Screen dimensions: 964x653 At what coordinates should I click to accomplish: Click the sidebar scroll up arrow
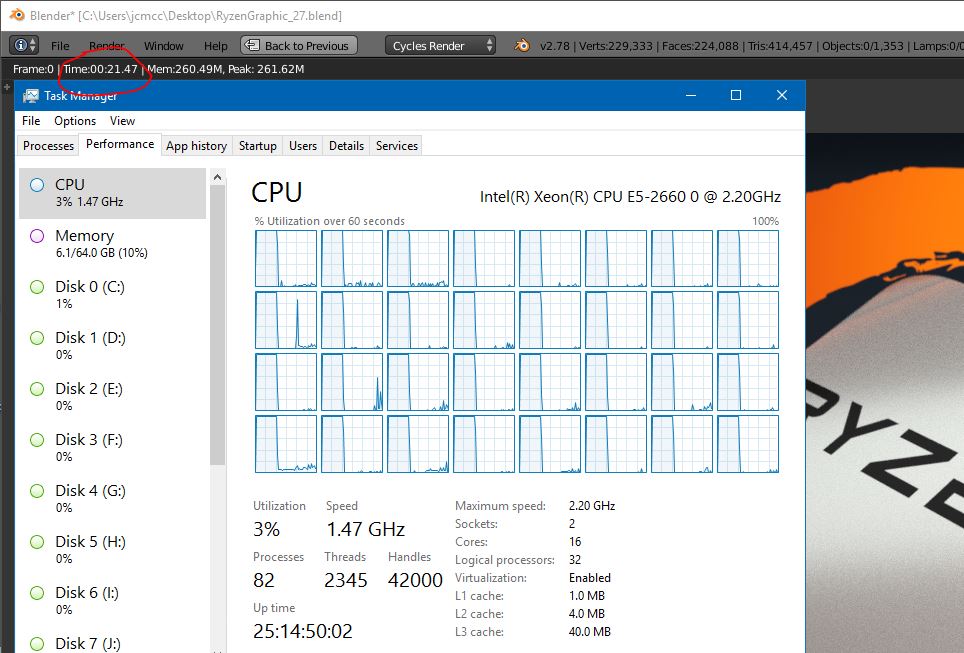click(x=217, y=177)
